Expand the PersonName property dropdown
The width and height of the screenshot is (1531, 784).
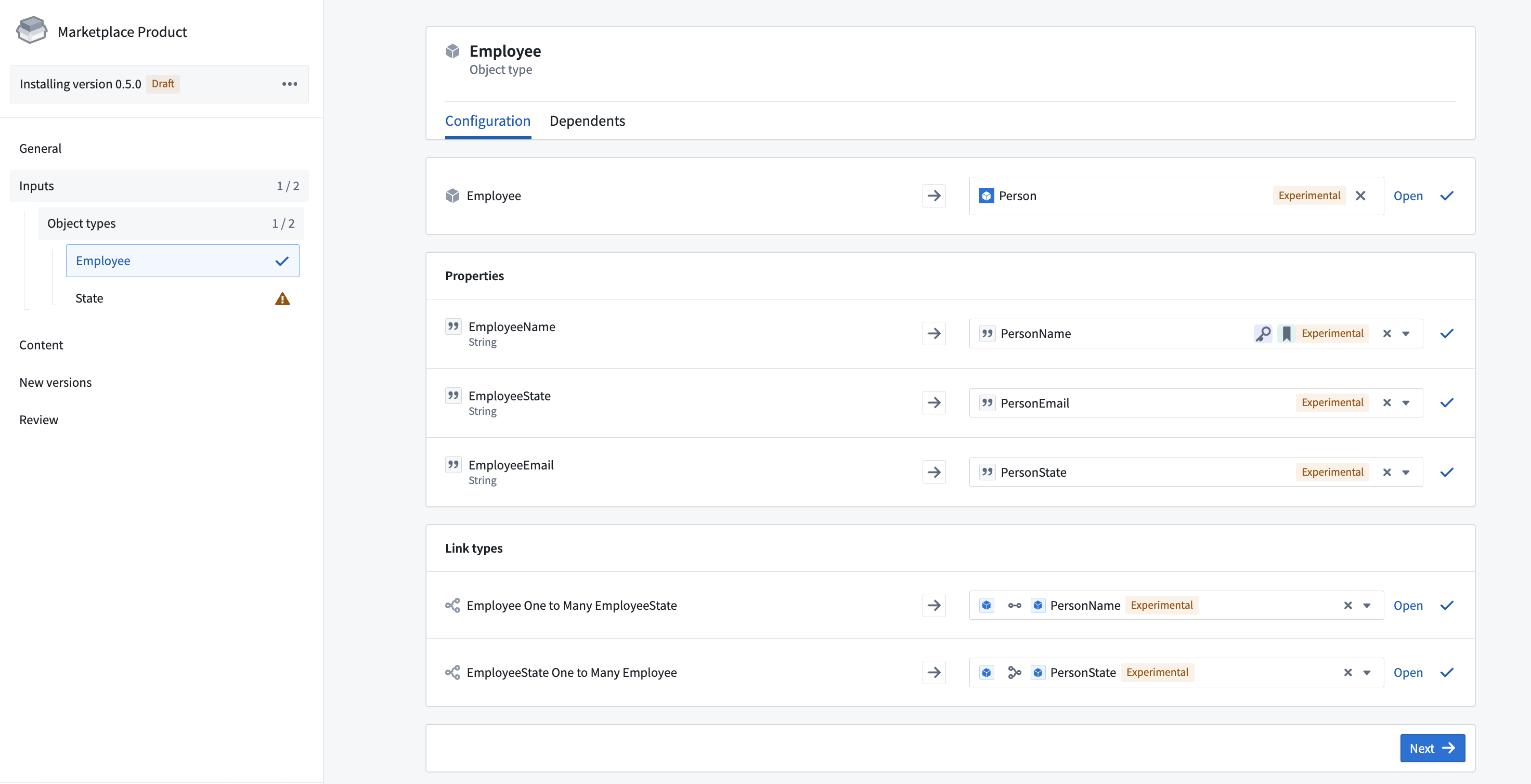point(1406,333)
